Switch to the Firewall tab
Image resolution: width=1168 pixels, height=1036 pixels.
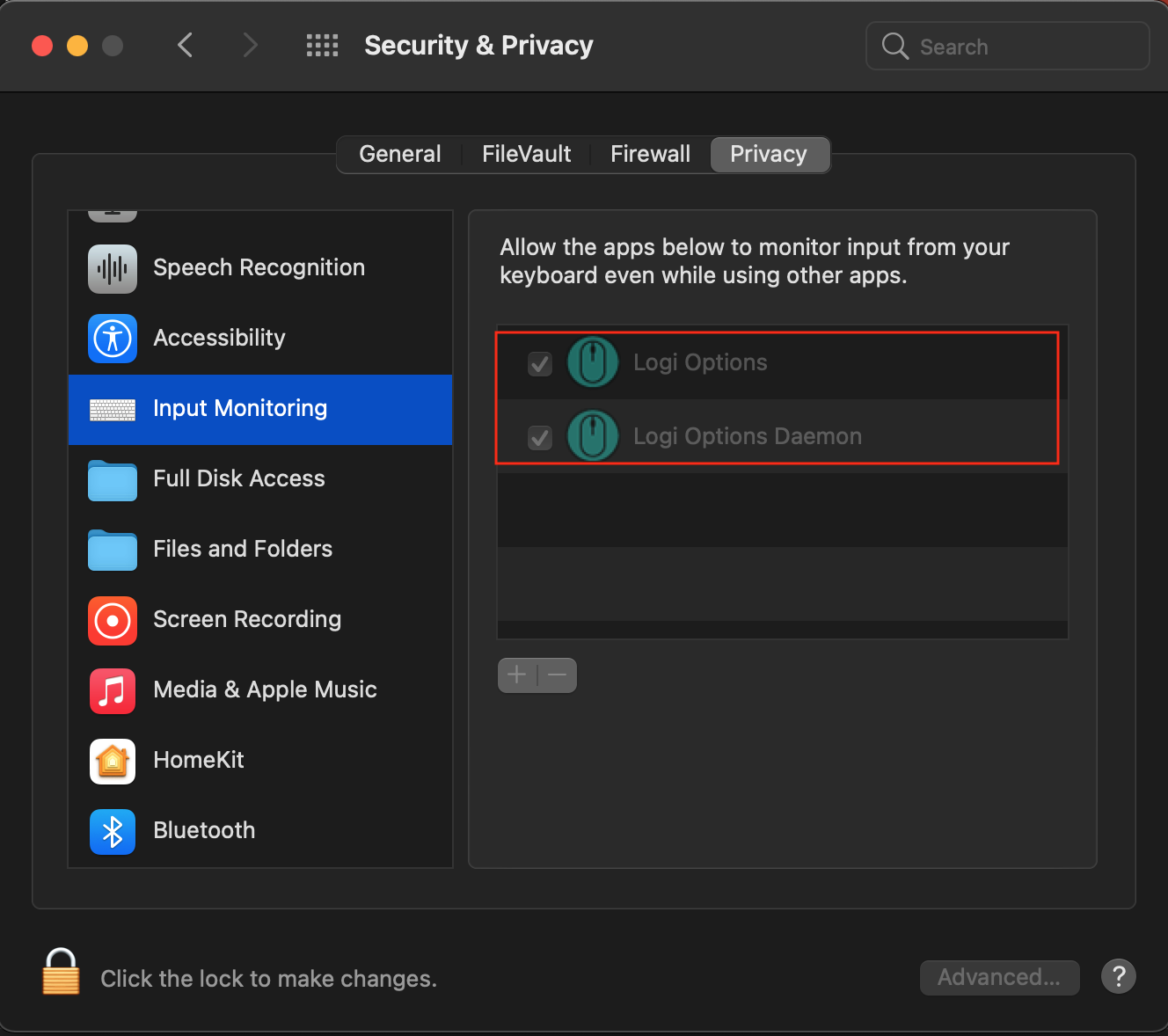pyautogui.click(x=651, y=155)
